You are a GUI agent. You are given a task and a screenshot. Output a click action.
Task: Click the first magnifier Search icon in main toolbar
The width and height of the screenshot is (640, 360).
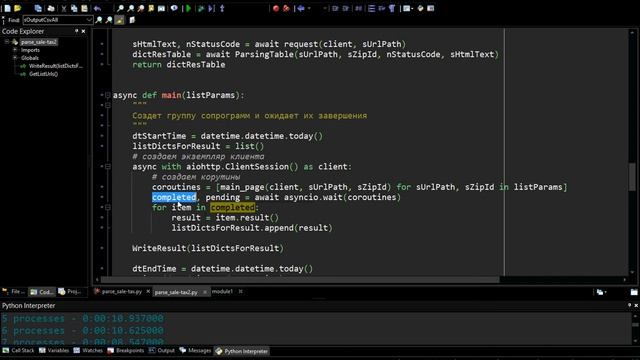(x=120, y=8)
